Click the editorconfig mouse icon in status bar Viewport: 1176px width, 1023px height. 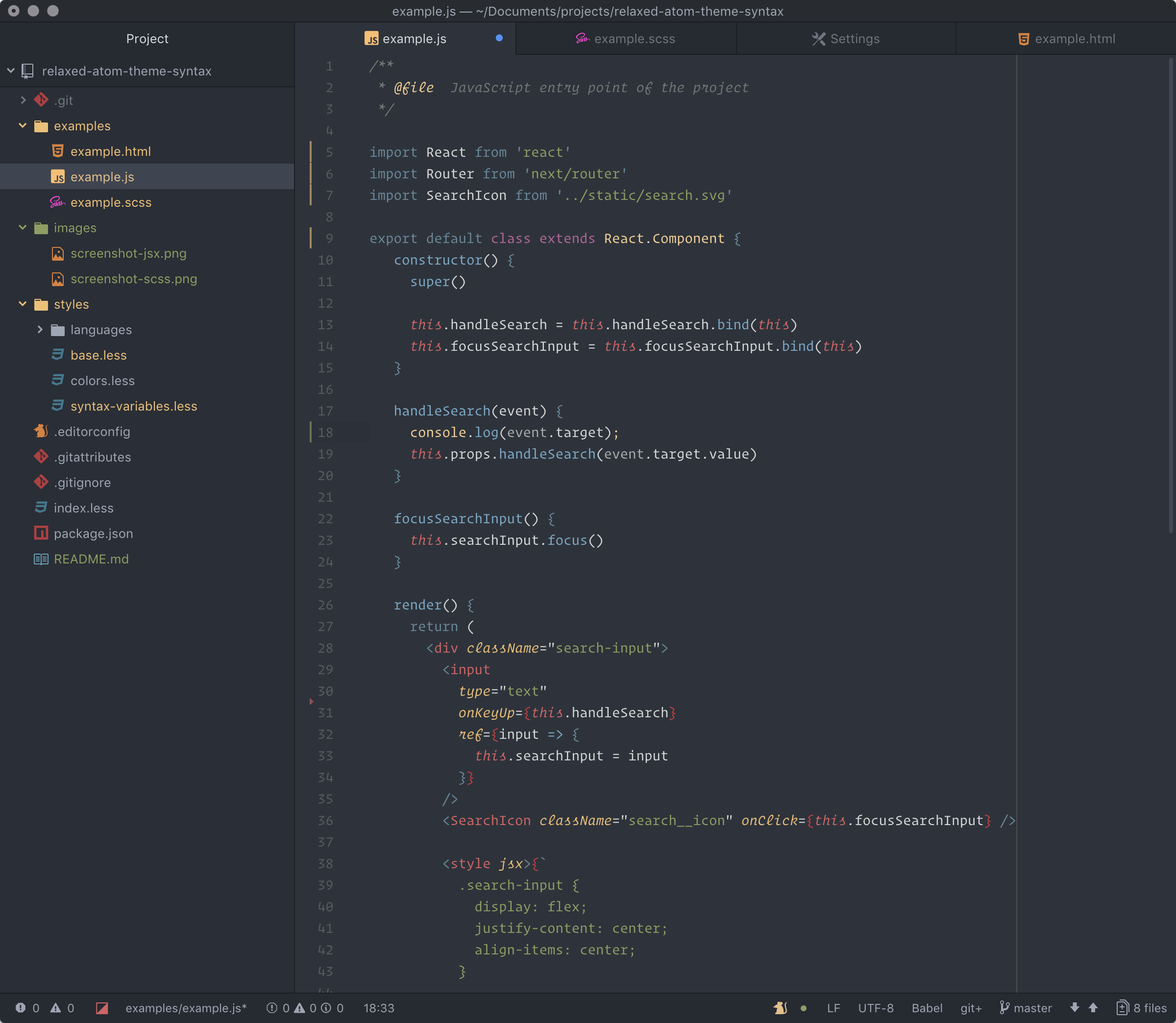pos(780,1008)
